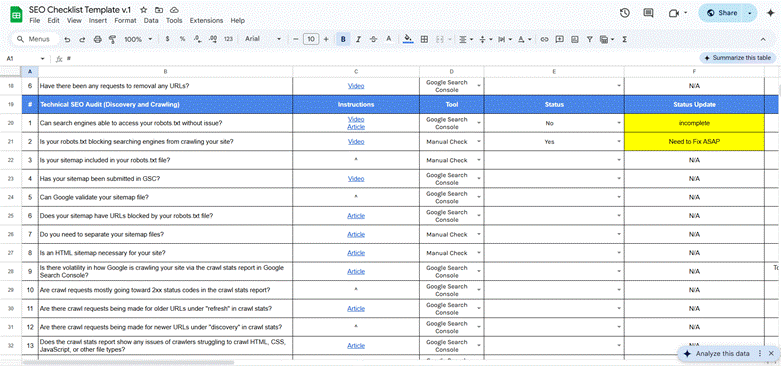Open the text color tool

point(389,39)
